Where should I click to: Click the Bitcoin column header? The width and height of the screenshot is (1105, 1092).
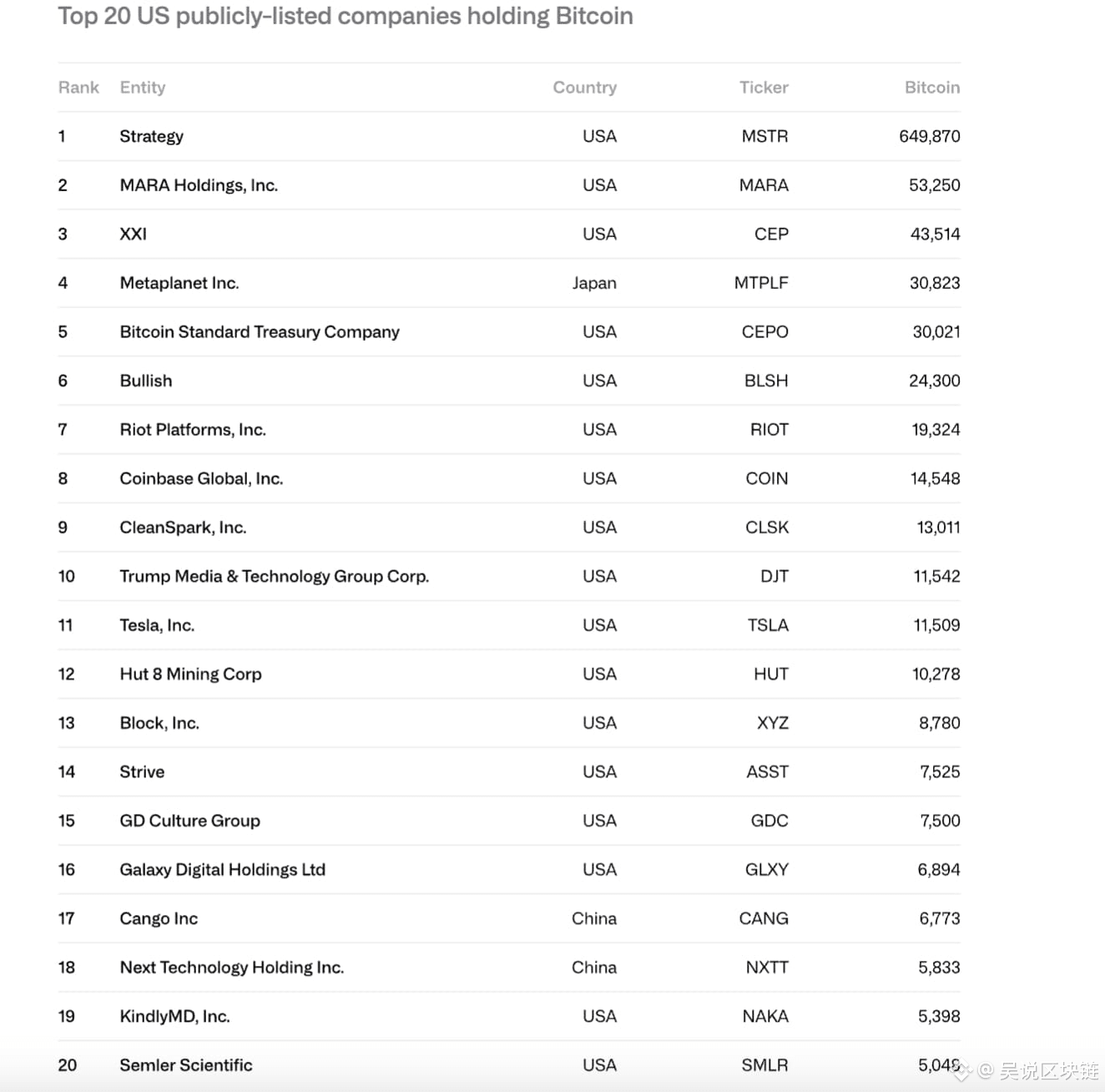point(931,88)
